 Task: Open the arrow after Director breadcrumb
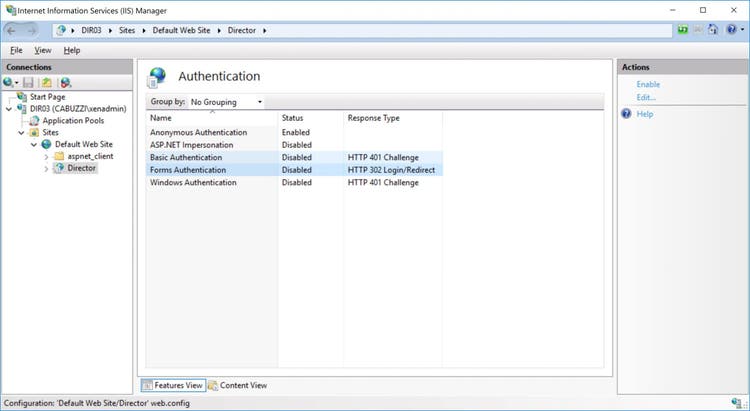265,30
